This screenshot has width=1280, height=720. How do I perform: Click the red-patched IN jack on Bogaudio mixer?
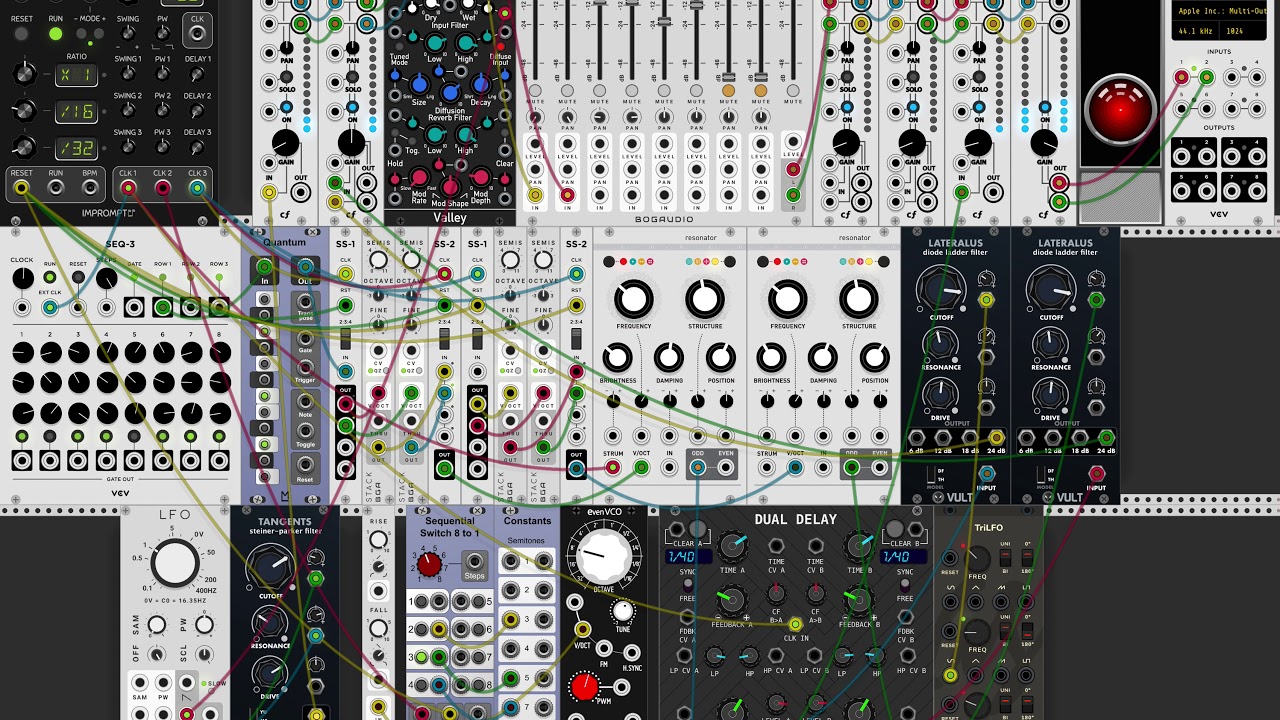tap(567, 195)
